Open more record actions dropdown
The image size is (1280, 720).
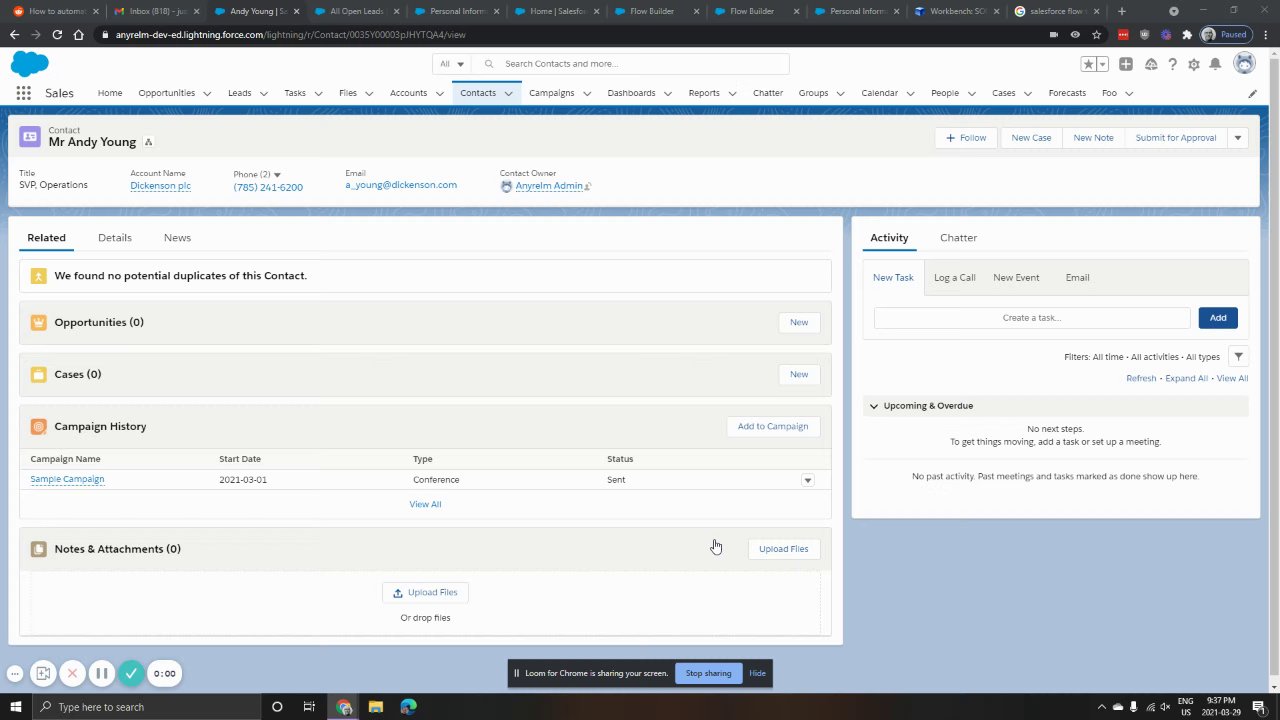(x=1238, y=138)
